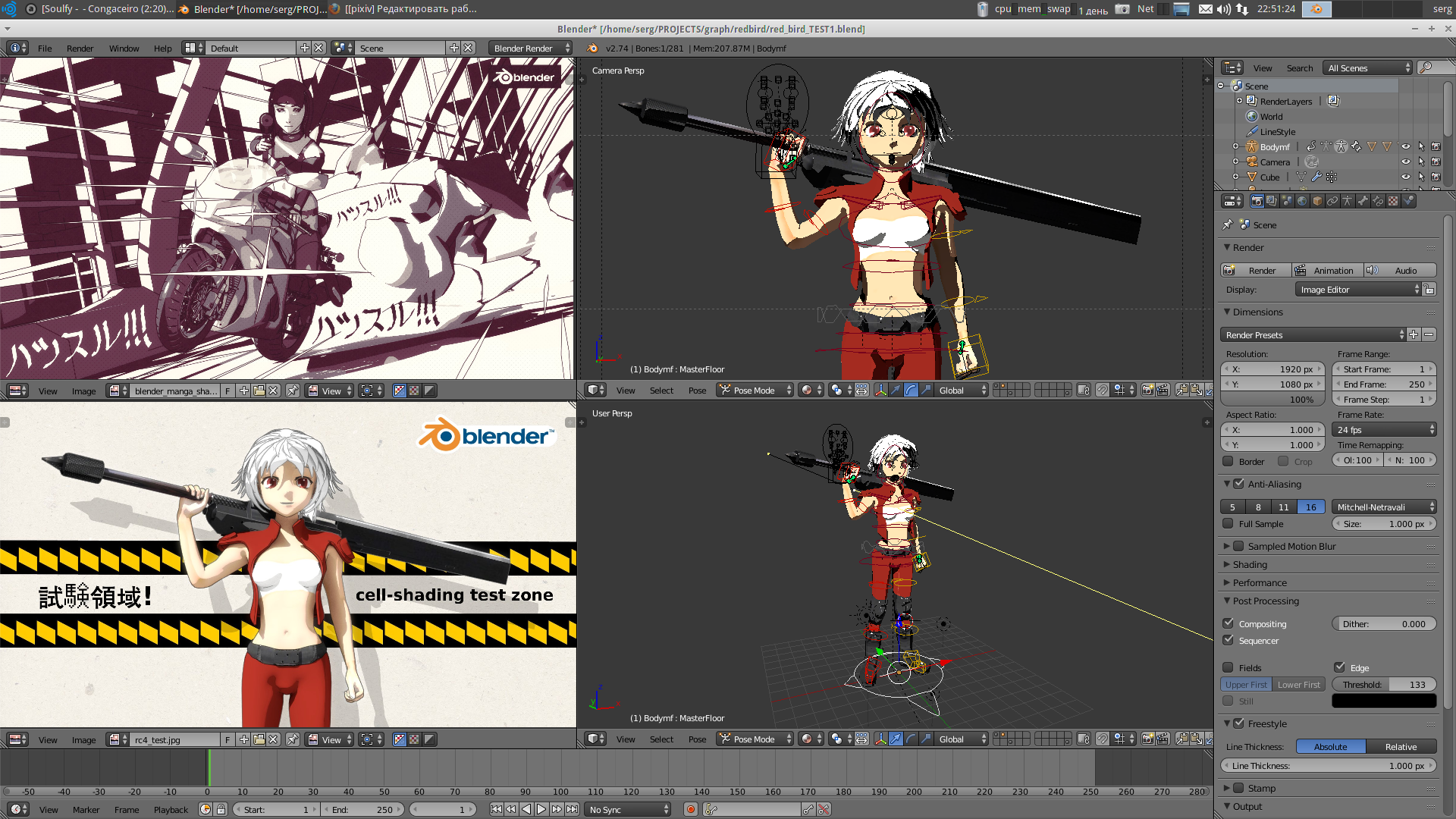
Task: Open the Texture checkerboard properties tab icon
Action: 1393,201
